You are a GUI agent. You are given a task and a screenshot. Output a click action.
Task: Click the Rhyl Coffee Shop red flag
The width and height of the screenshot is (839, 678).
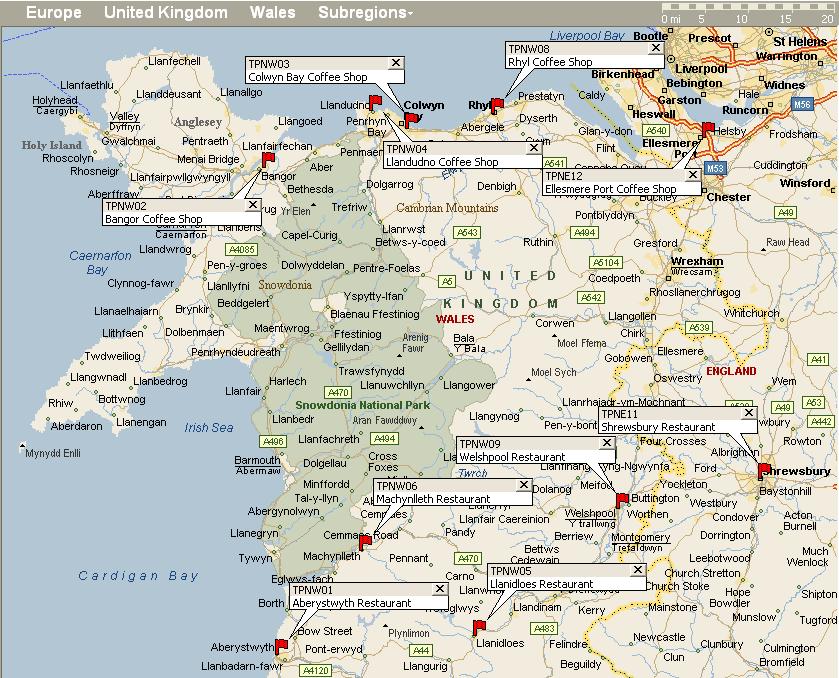497,105
